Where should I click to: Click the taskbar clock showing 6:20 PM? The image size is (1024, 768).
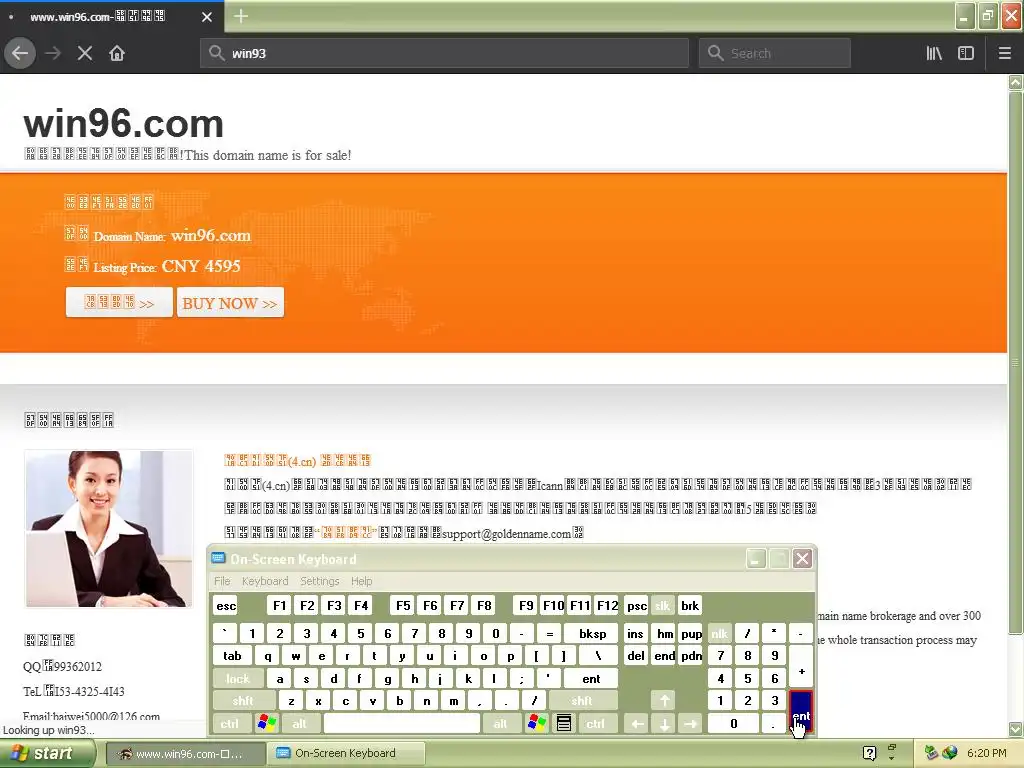coord(987,754)
